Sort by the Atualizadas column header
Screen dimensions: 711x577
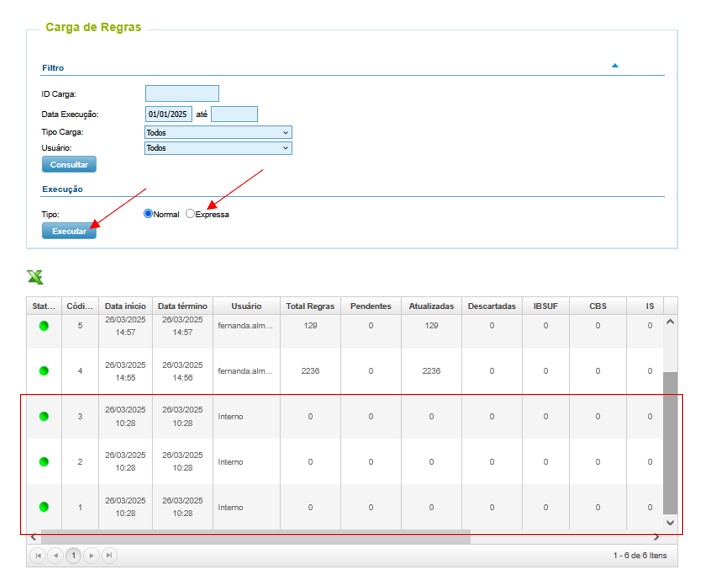(431, 306)
